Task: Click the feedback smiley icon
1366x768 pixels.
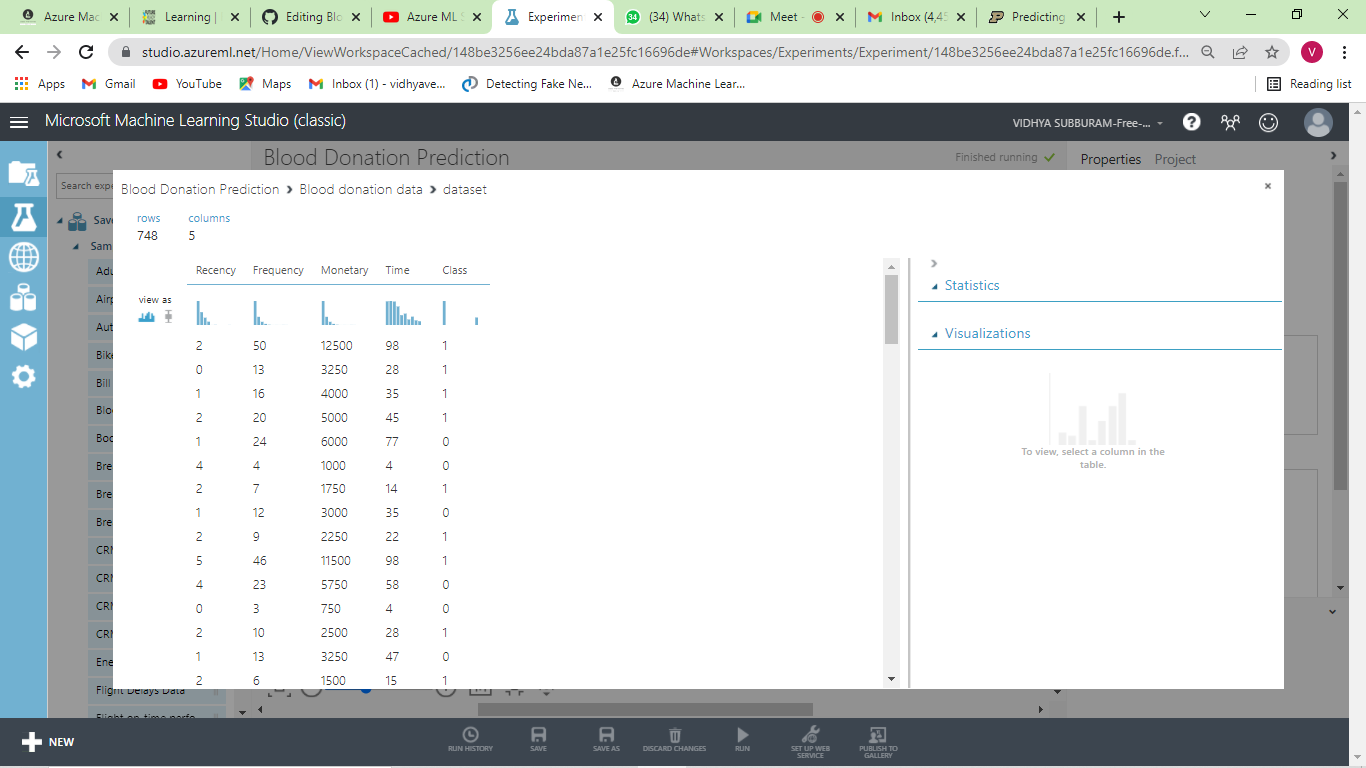Action: point(1268,122)
